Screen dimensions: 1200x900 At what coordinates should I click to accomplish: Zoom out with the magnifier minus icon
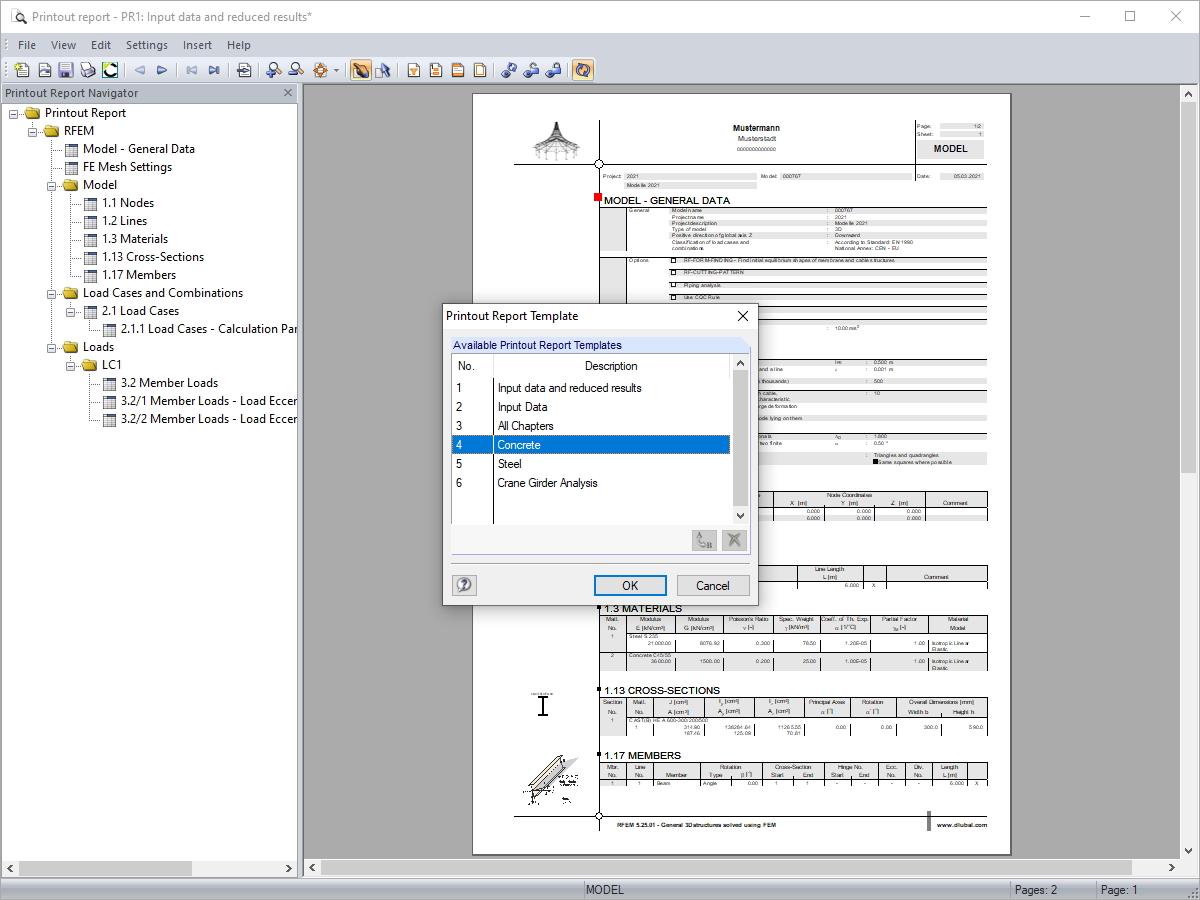295,70
